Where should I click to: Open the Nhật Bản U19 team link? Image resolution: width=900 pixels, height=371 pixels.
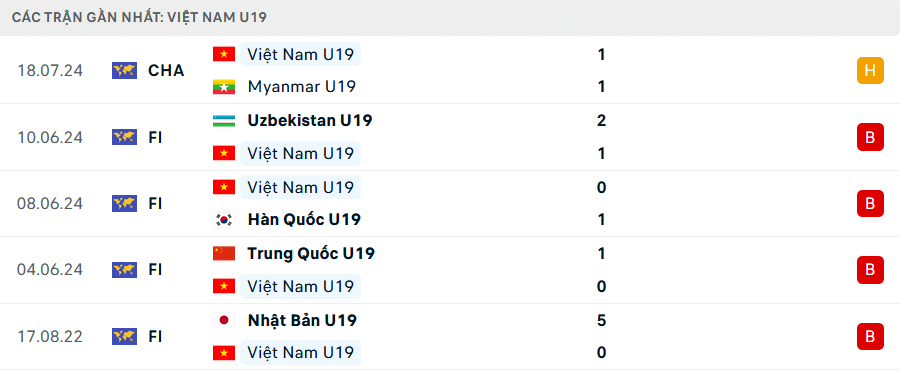point(302,320)
